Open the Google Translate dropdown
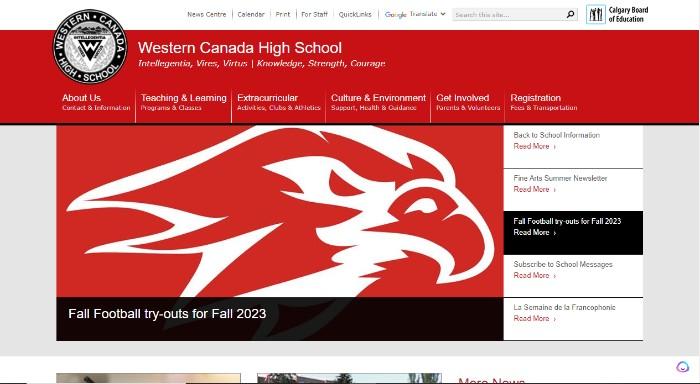Screen dimensions: 700x384 415,14
